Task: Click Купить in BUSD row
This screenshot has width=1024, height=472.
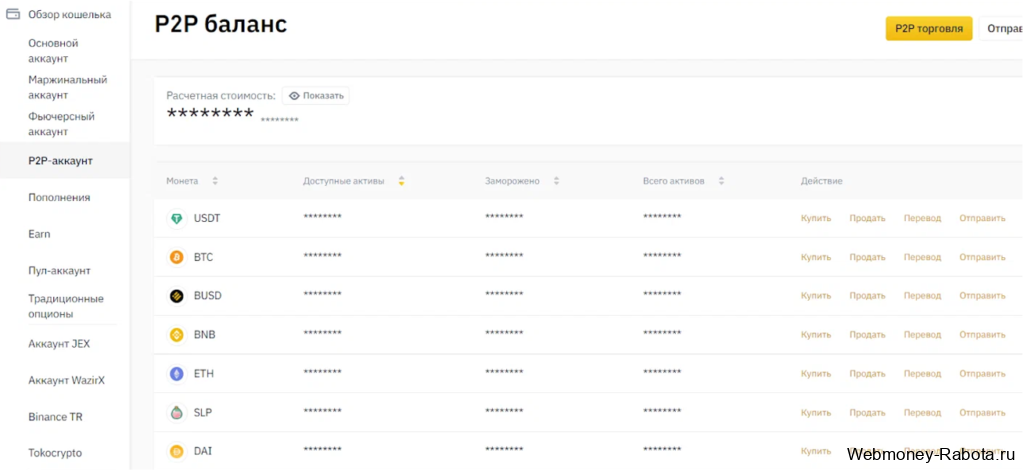Action: coord(816,296)
